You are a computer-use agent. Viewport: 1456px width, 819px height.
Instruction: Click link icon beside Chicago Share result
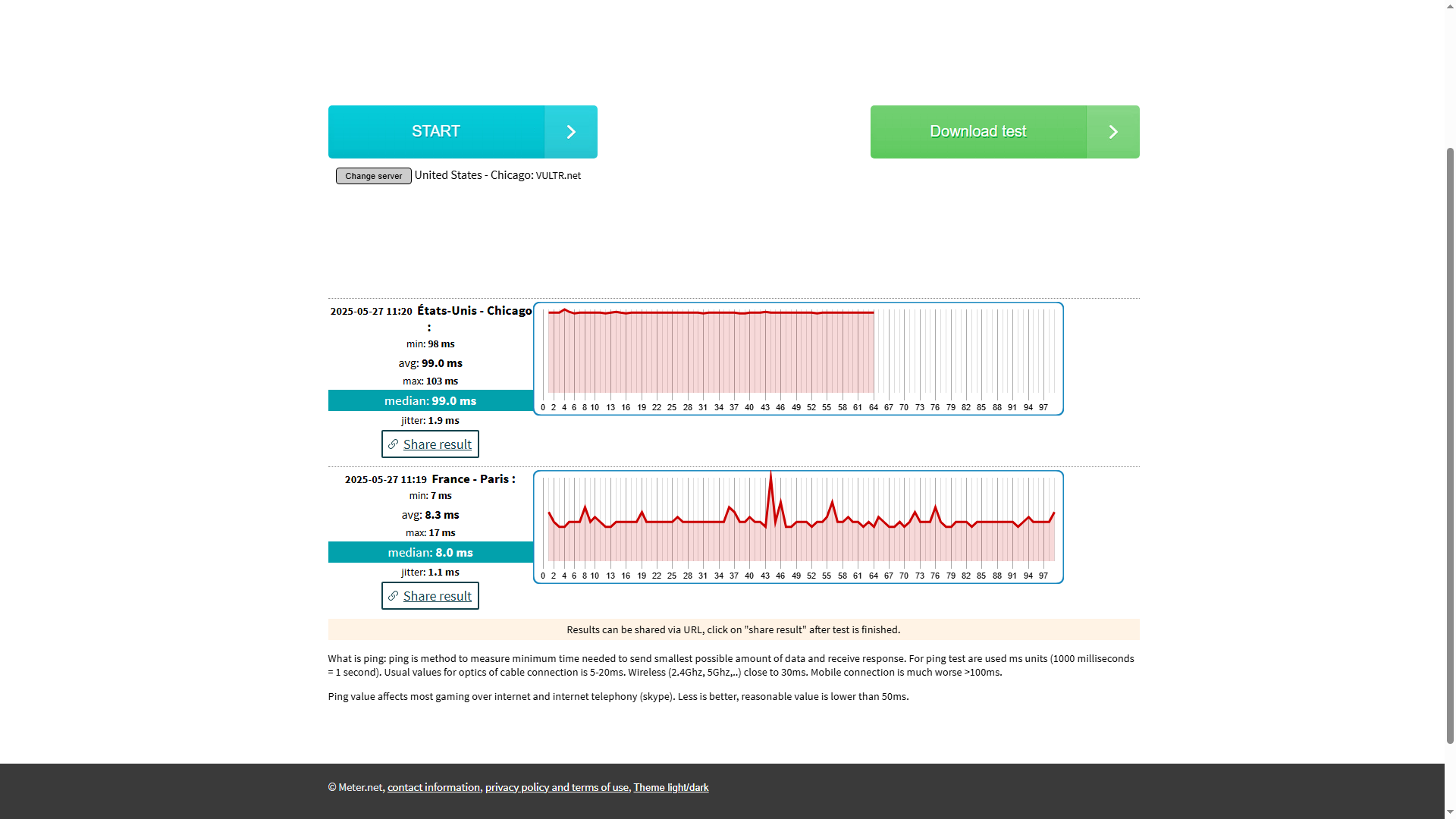(x=393, y=444)
